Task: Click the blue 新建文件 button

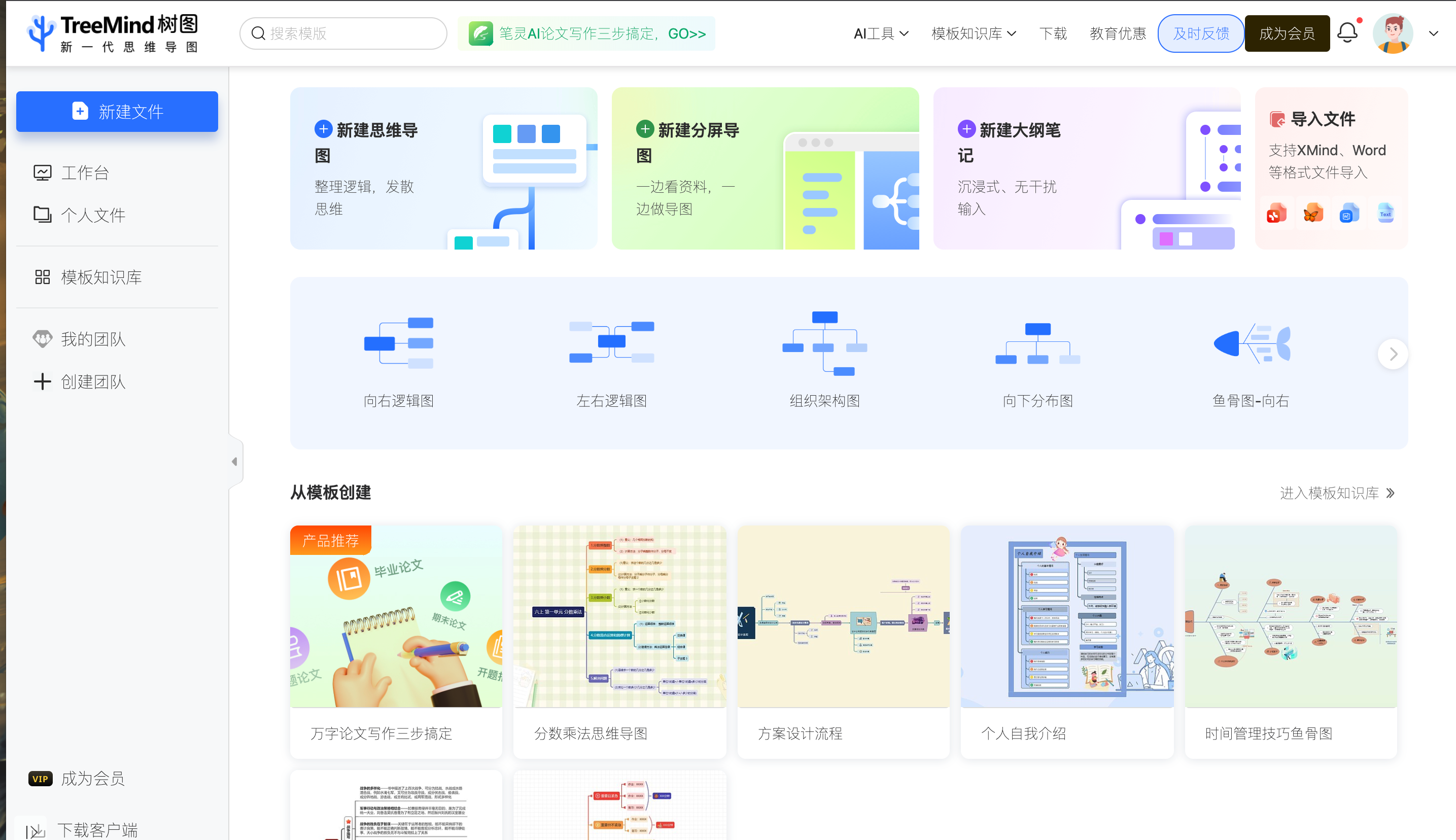Action: click(x=117, y=112)
